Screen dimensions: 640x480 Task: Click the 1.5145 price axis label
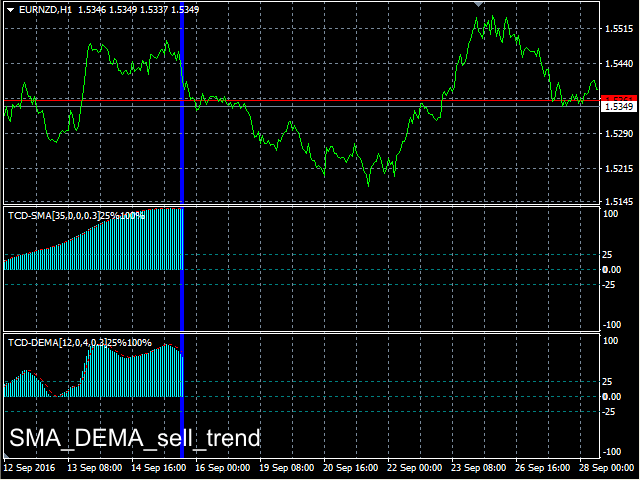pyautogui.click(x=619, y=202)
